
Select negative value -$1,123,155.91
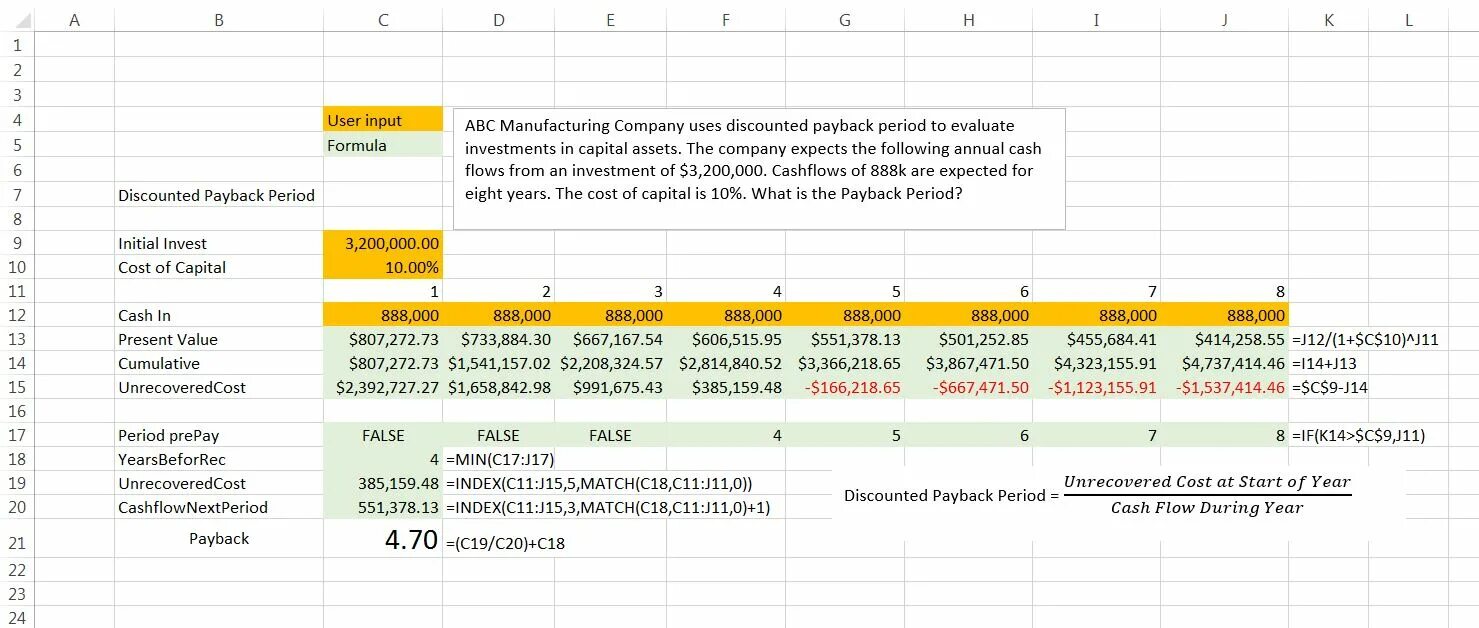click(1097, 387)
